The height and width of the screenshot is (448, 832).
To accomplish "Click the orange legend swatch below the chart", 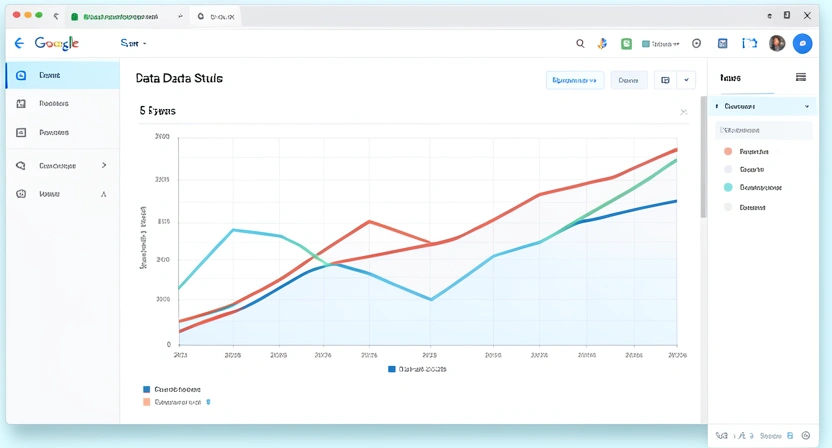I will coord(146,402).
